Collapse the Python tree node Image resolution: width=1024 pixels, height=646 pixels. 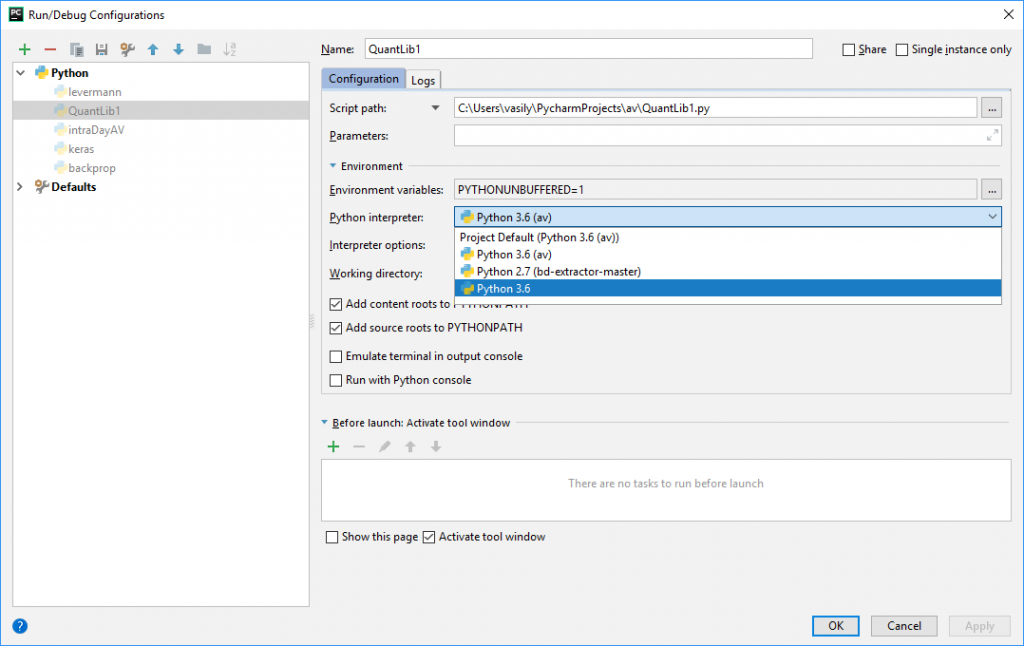tap(21, 73)
